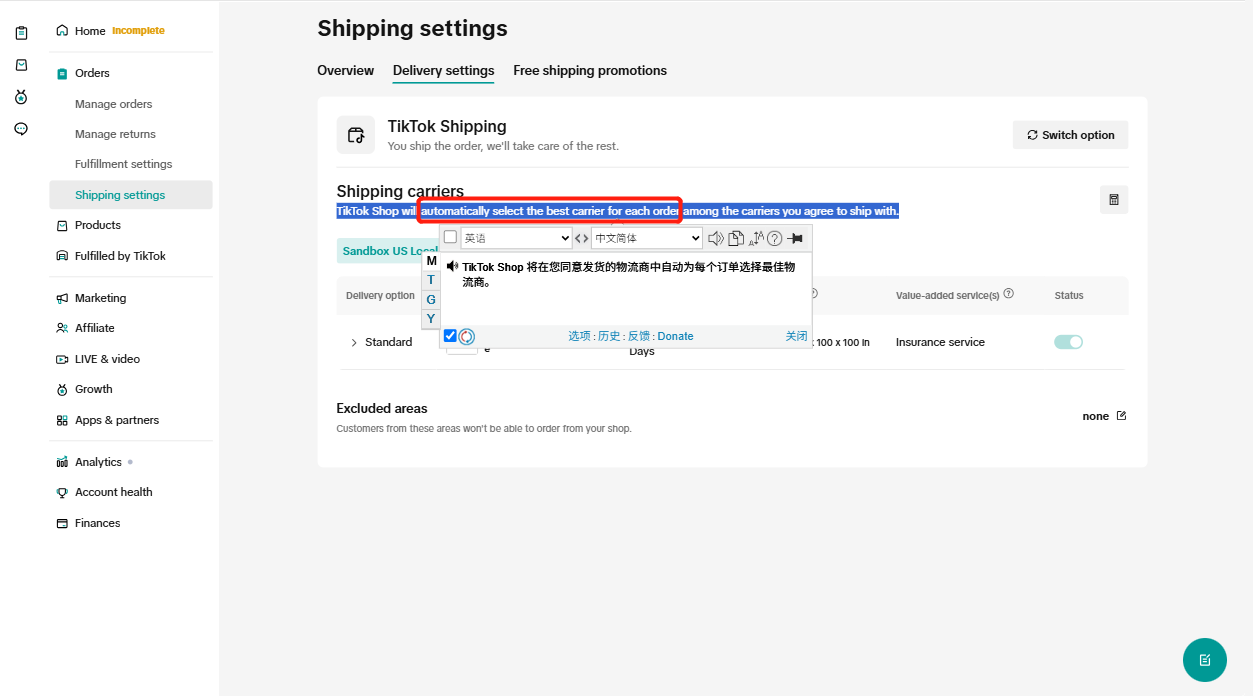The image size is (1253, 696).
Task: Click the Affiliate people icon
Action: pos(62,328)
